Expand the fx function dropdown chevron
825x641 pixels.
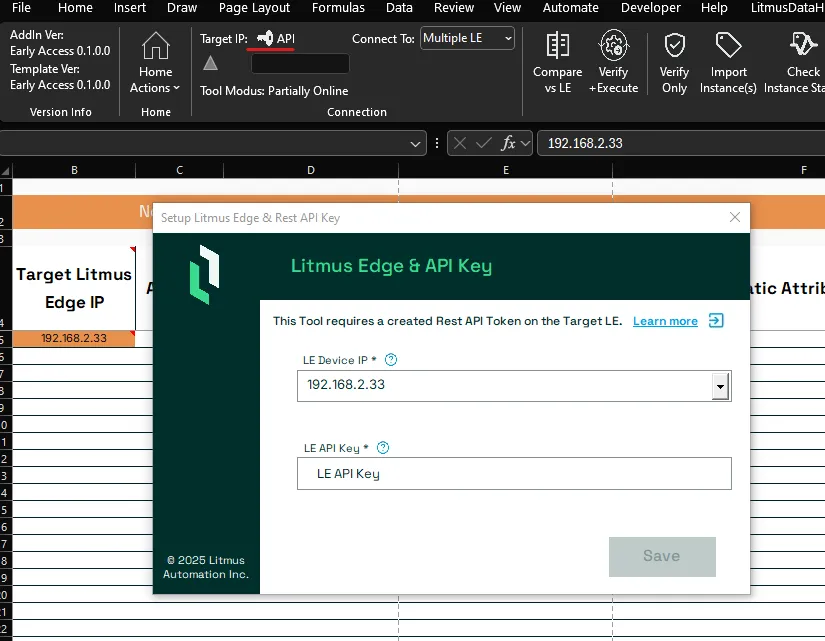pos(525,143)
